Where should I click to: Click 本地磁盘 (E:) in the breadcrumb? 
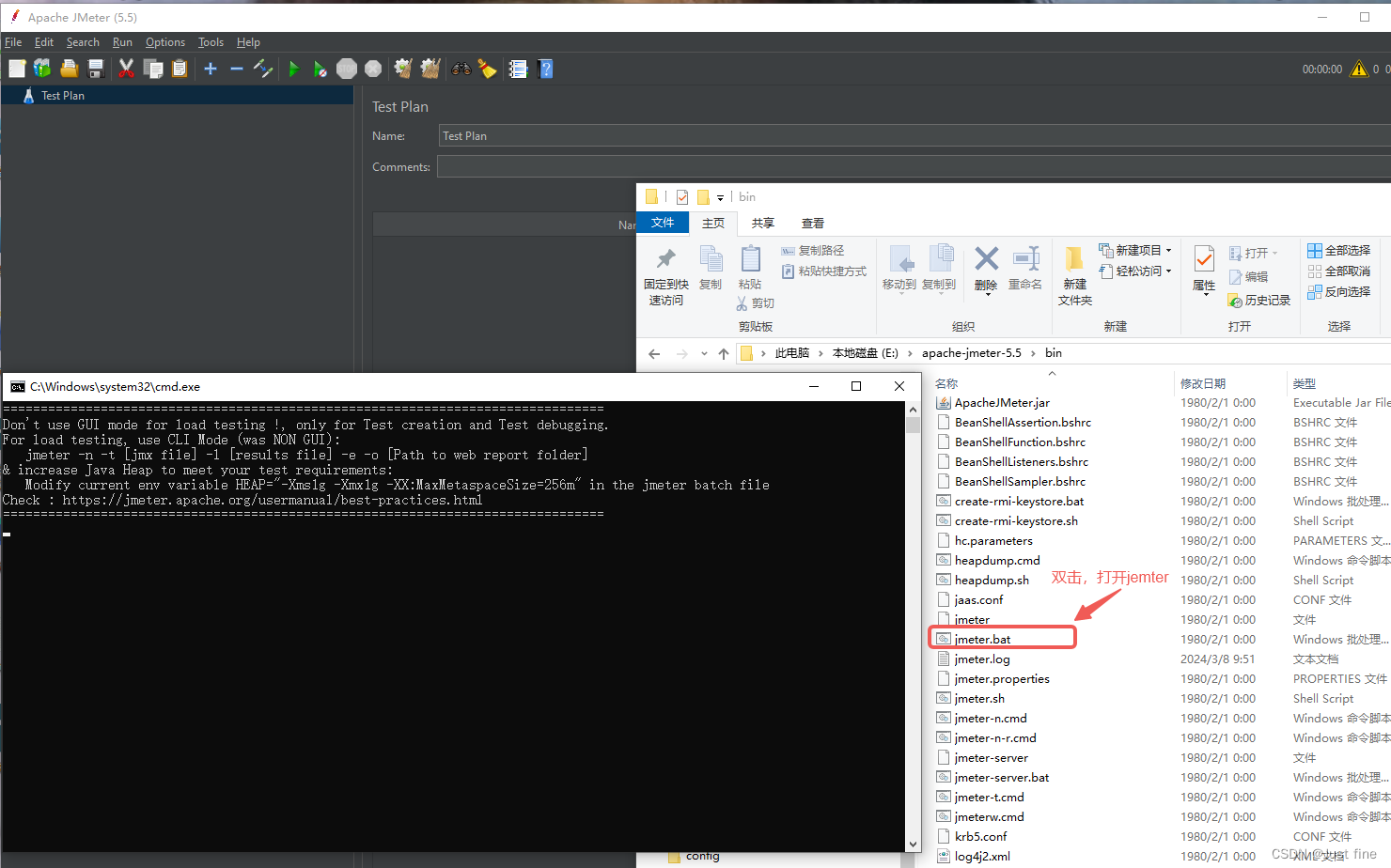click(x=866, y=353)
